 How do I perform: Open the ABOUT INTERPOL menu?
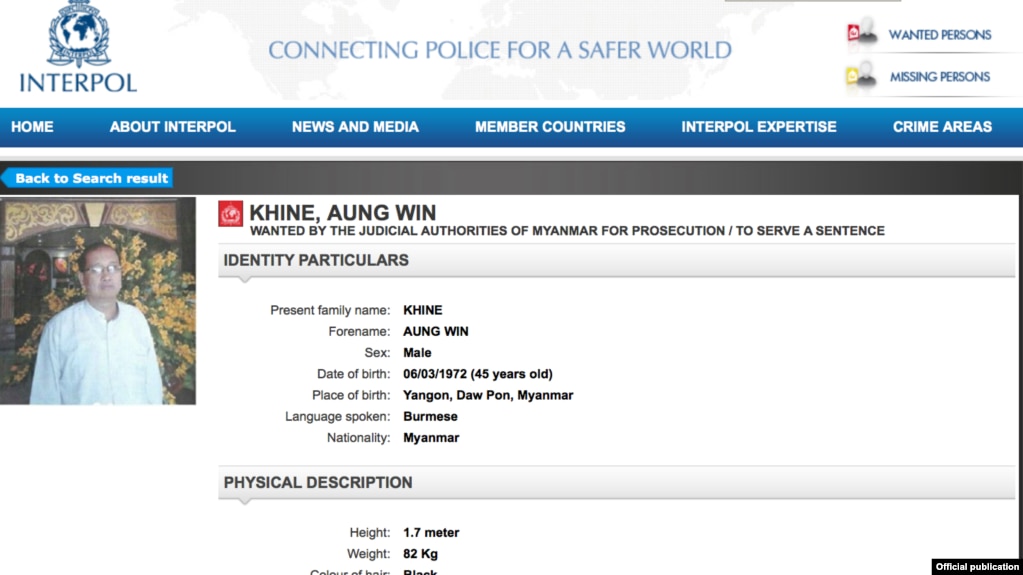point(172,127)
